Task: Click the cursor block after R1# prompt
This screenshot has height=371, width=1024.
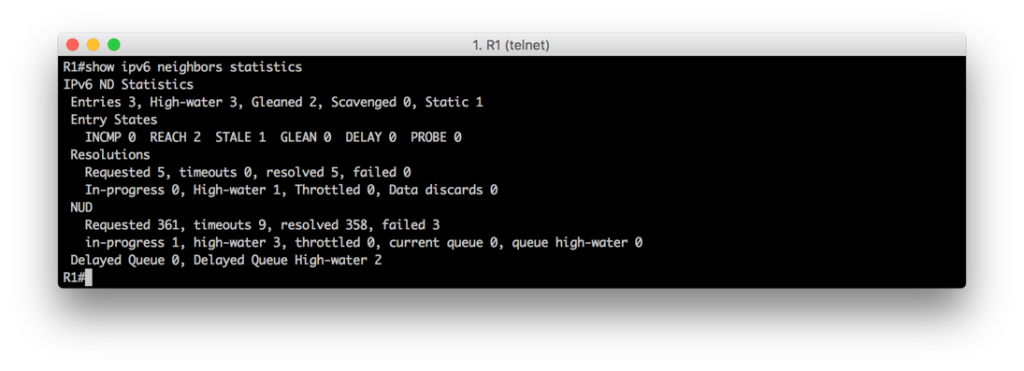Action: [88, 278]
